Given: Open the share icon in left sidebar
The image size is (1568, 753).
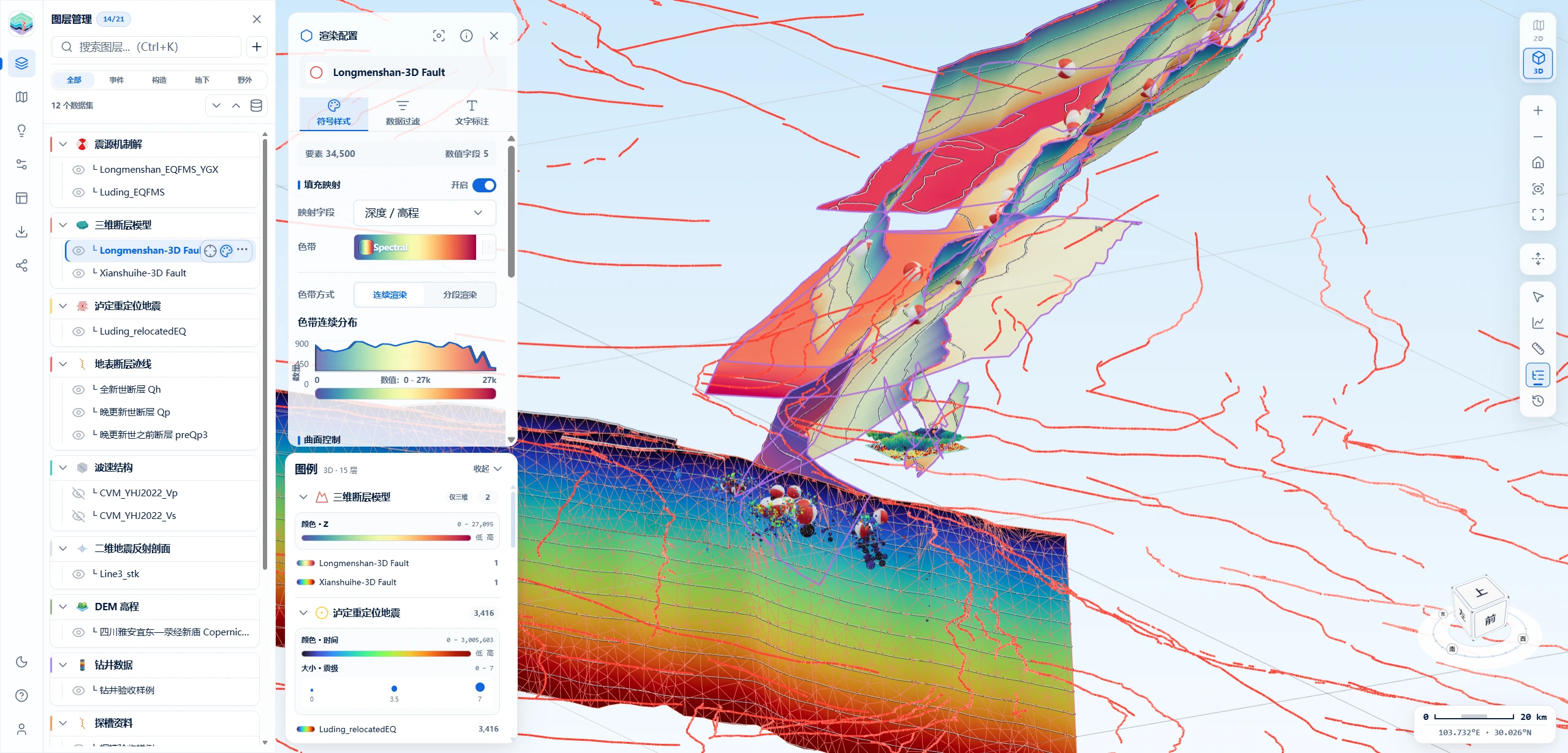Looking at the screenshot, I should tap(21, 265).
